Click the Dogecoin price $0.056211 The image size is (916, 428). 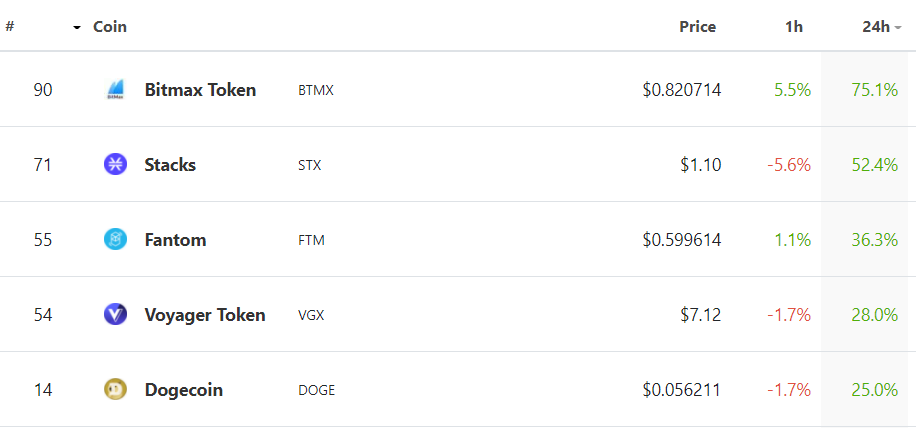click(682, 390)
